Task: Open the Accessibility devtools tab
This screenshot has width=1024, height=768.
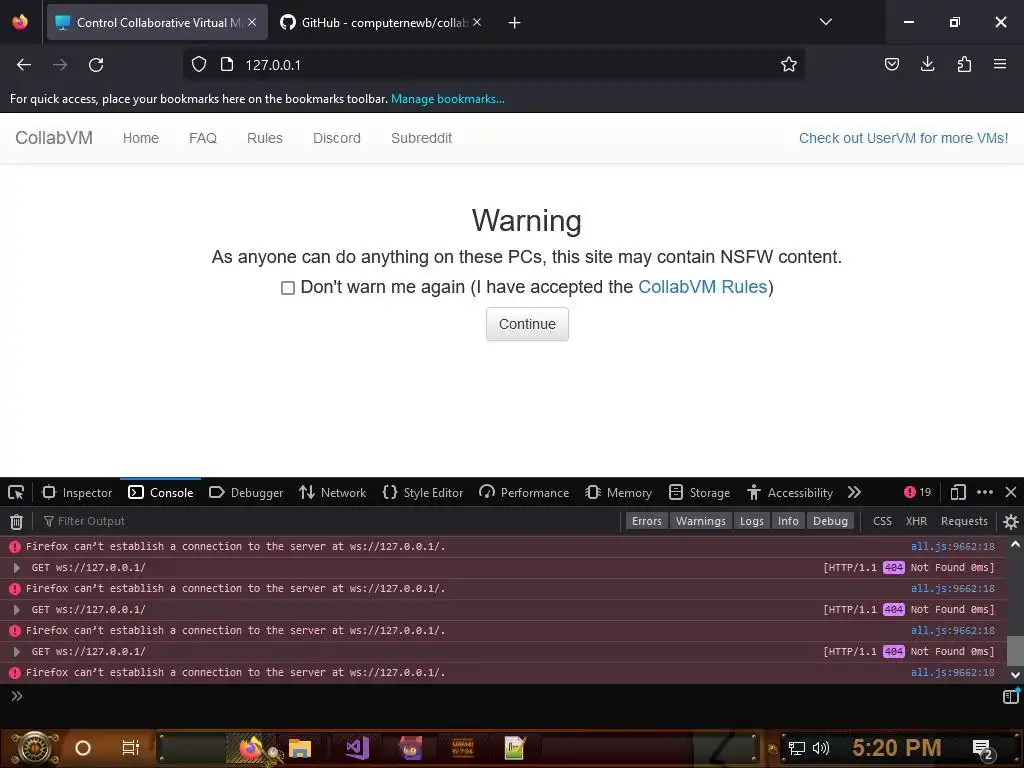Action: (790, 492)
